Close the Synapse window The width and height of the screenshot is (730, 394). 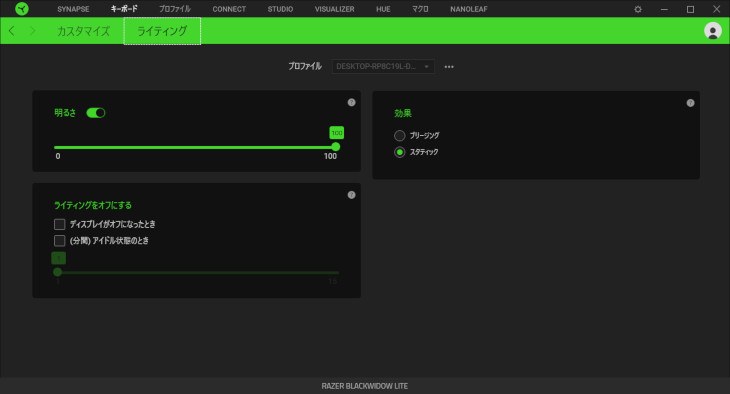(x=716, y=9)
